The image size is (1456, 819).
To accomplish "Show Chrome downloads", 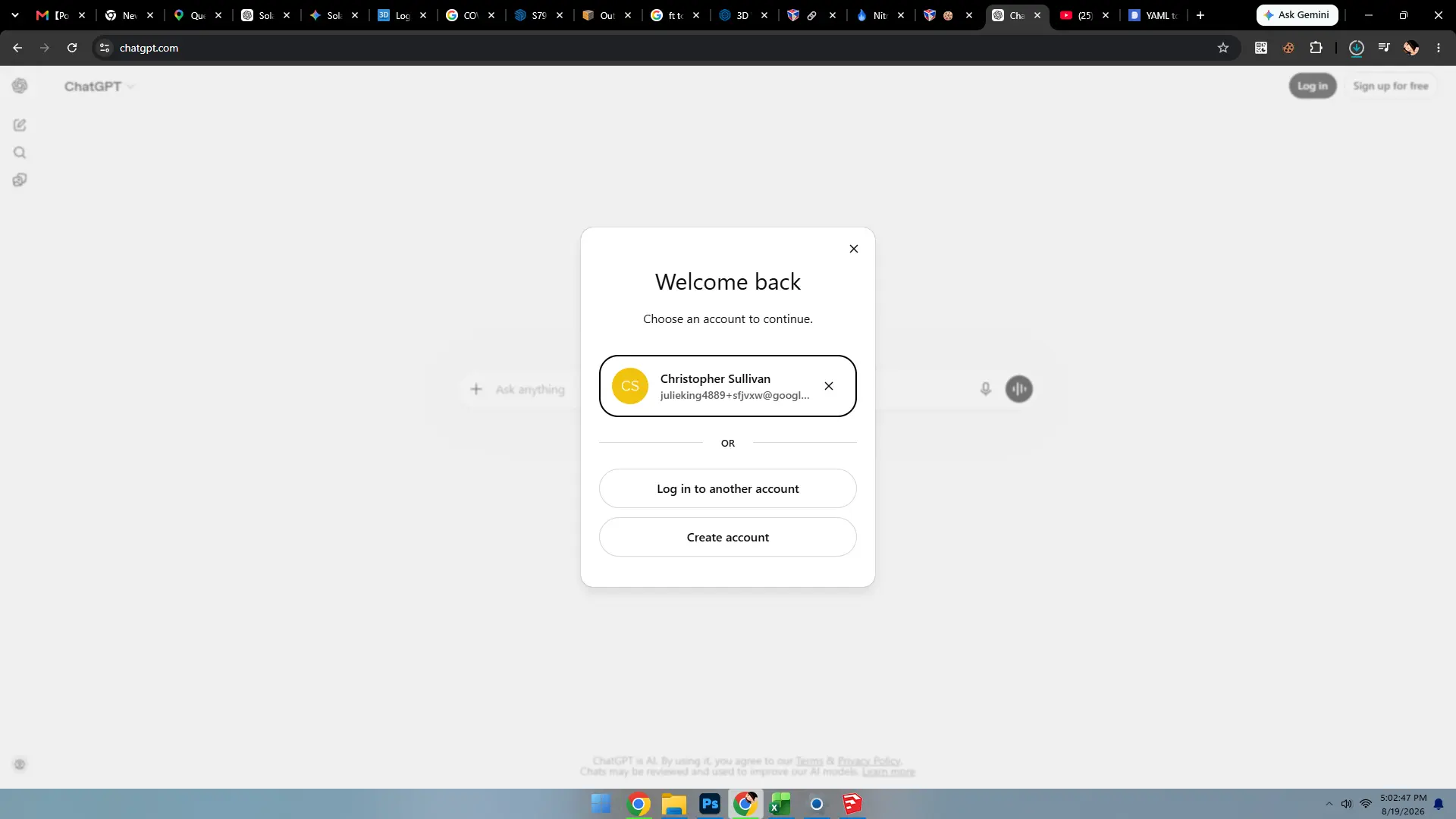I will (x=1357, y=48).
